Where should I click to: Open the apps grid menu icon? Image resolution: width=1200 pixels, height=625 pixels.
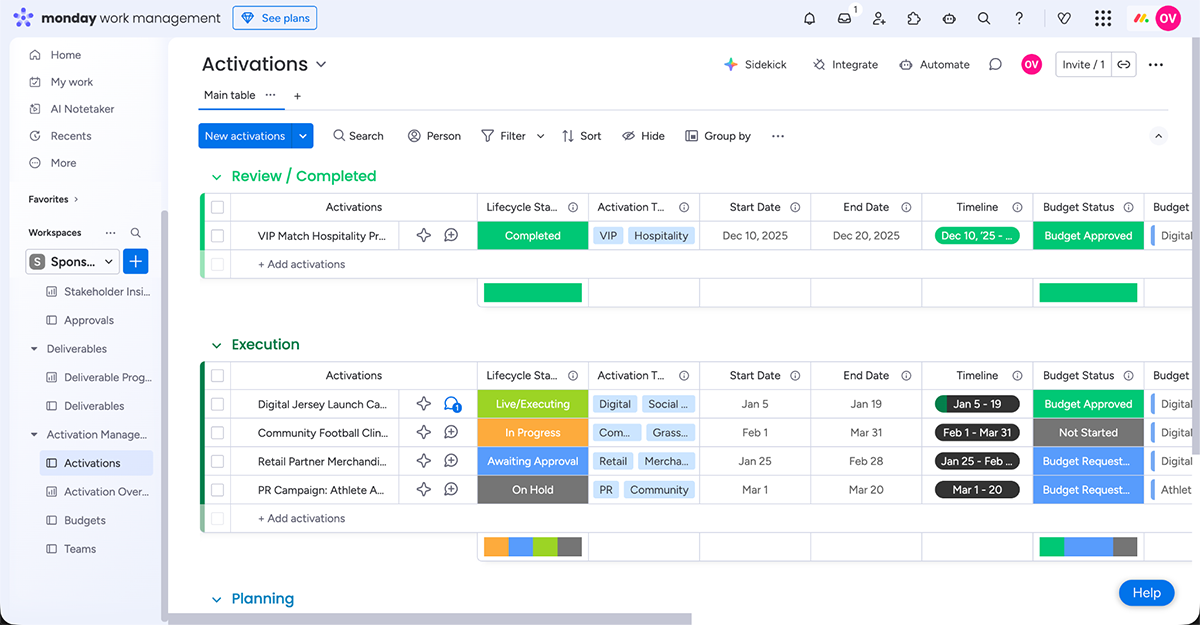(x=1102, y=18)
